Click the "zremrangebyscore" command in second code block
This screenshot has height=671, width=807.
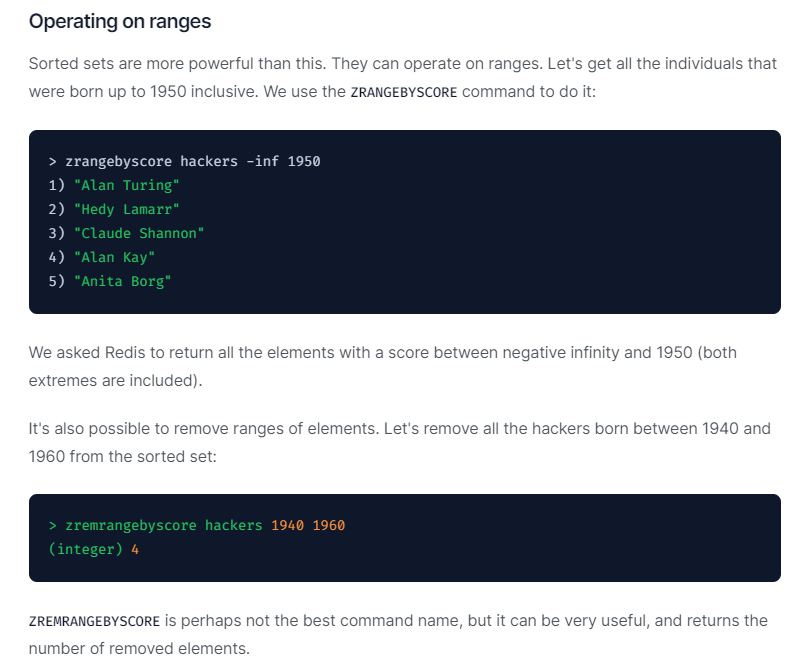(130, 525)
